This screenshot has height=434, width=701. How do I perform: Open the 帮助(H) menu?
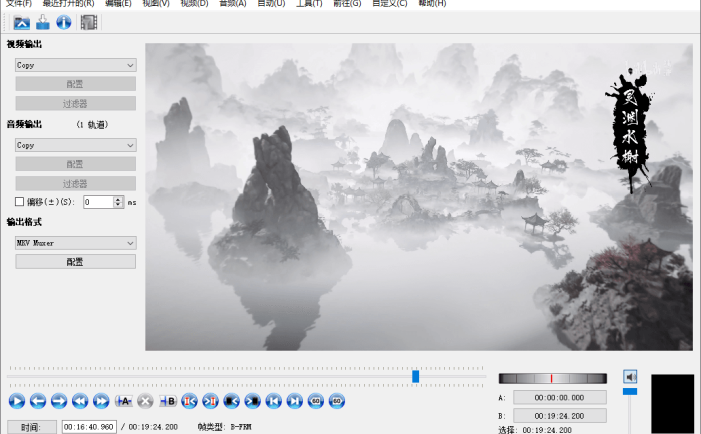(x=432, y=3)
